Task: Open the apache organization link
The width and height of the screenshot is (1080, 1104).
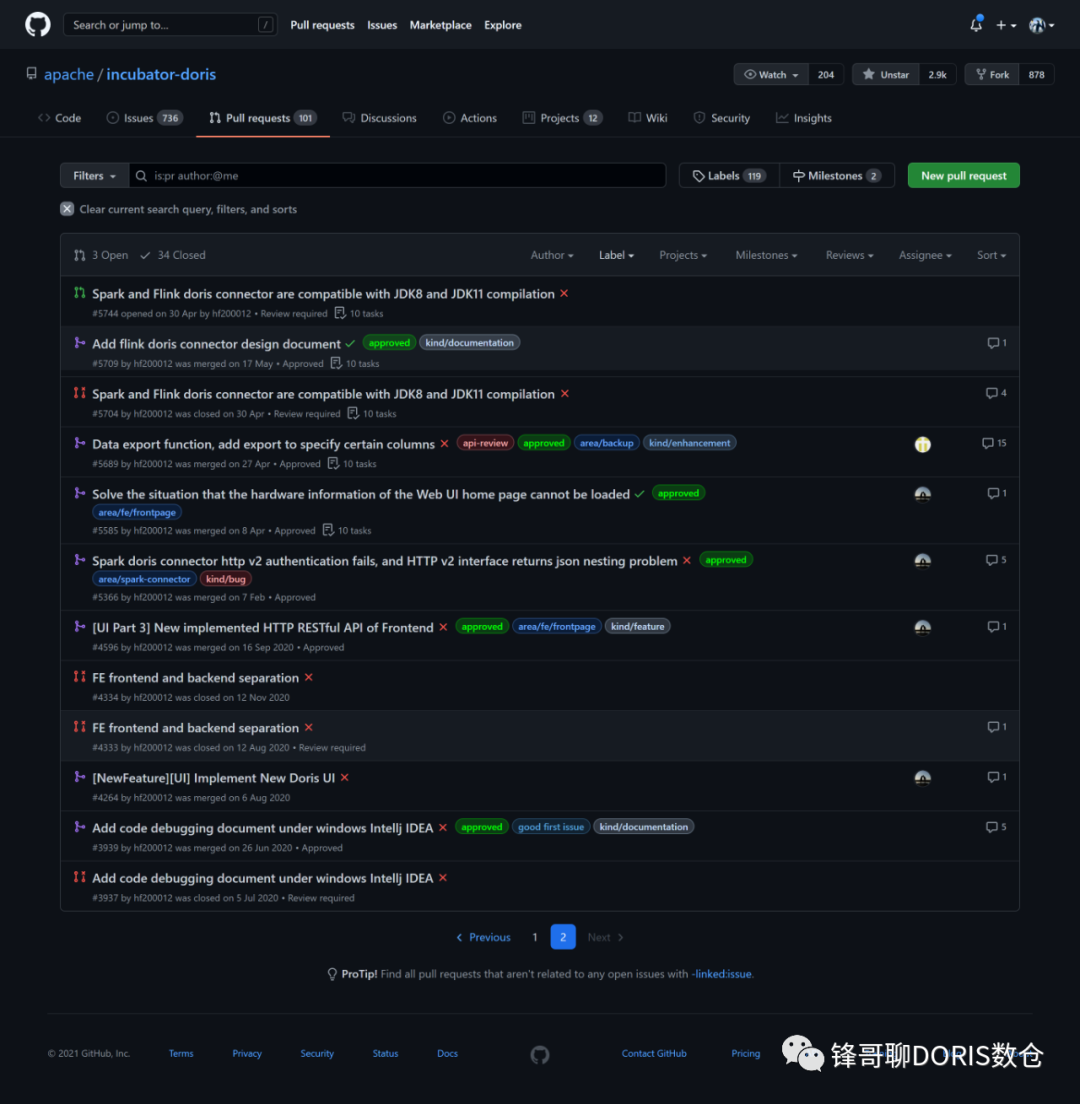Action: pyautogui.click(x=69, y=74)
